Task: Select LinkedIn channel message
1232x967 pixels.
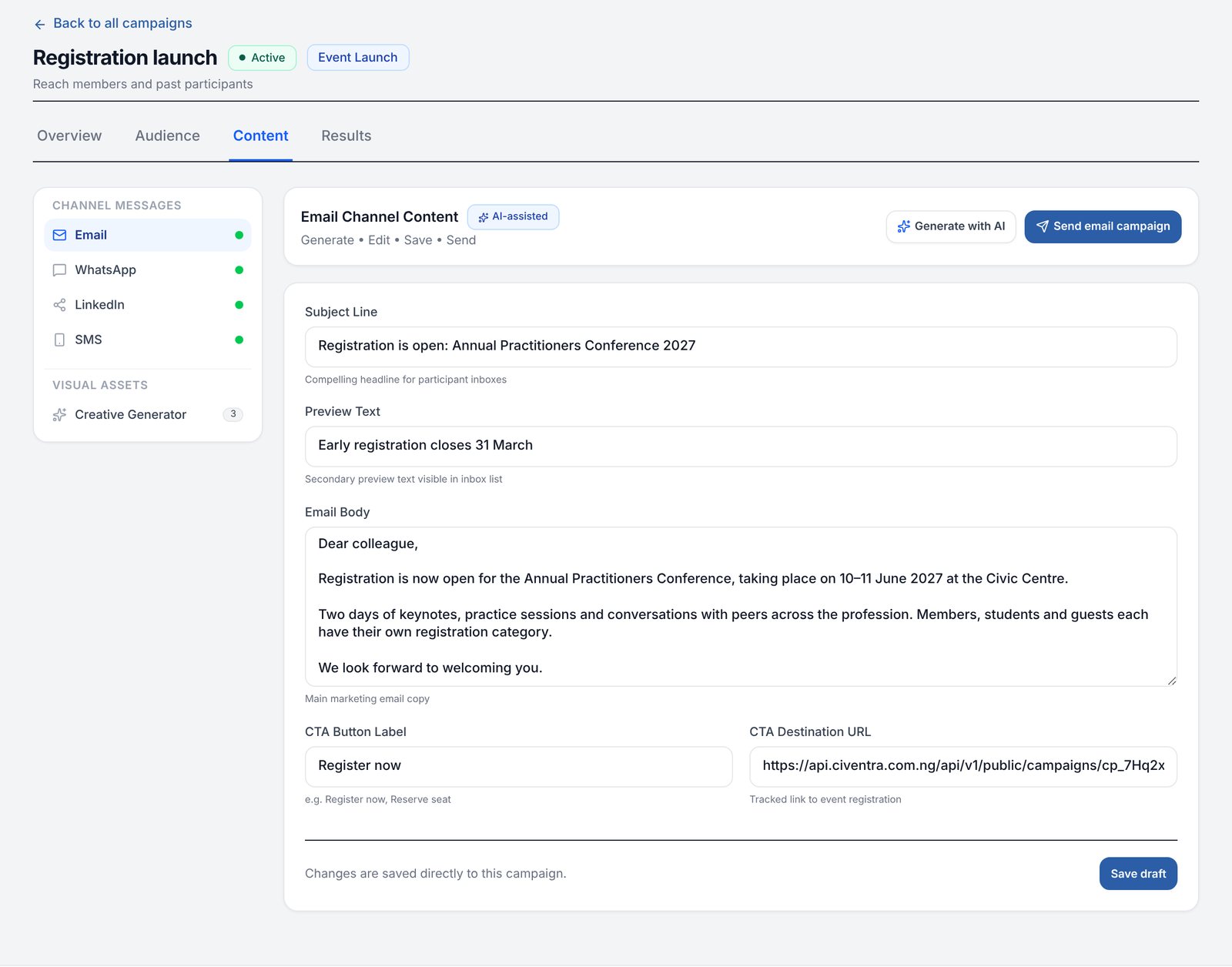Action: (148, 305)
